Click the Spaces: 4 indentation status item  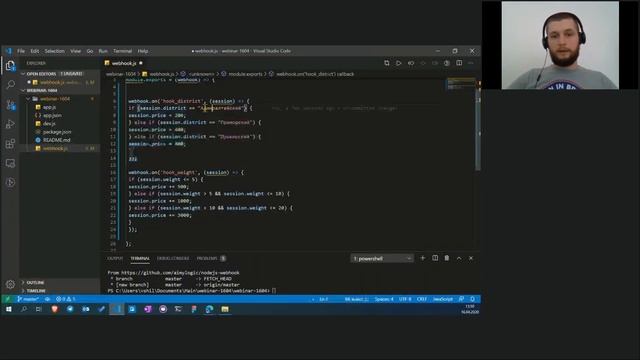coord(384,299)
